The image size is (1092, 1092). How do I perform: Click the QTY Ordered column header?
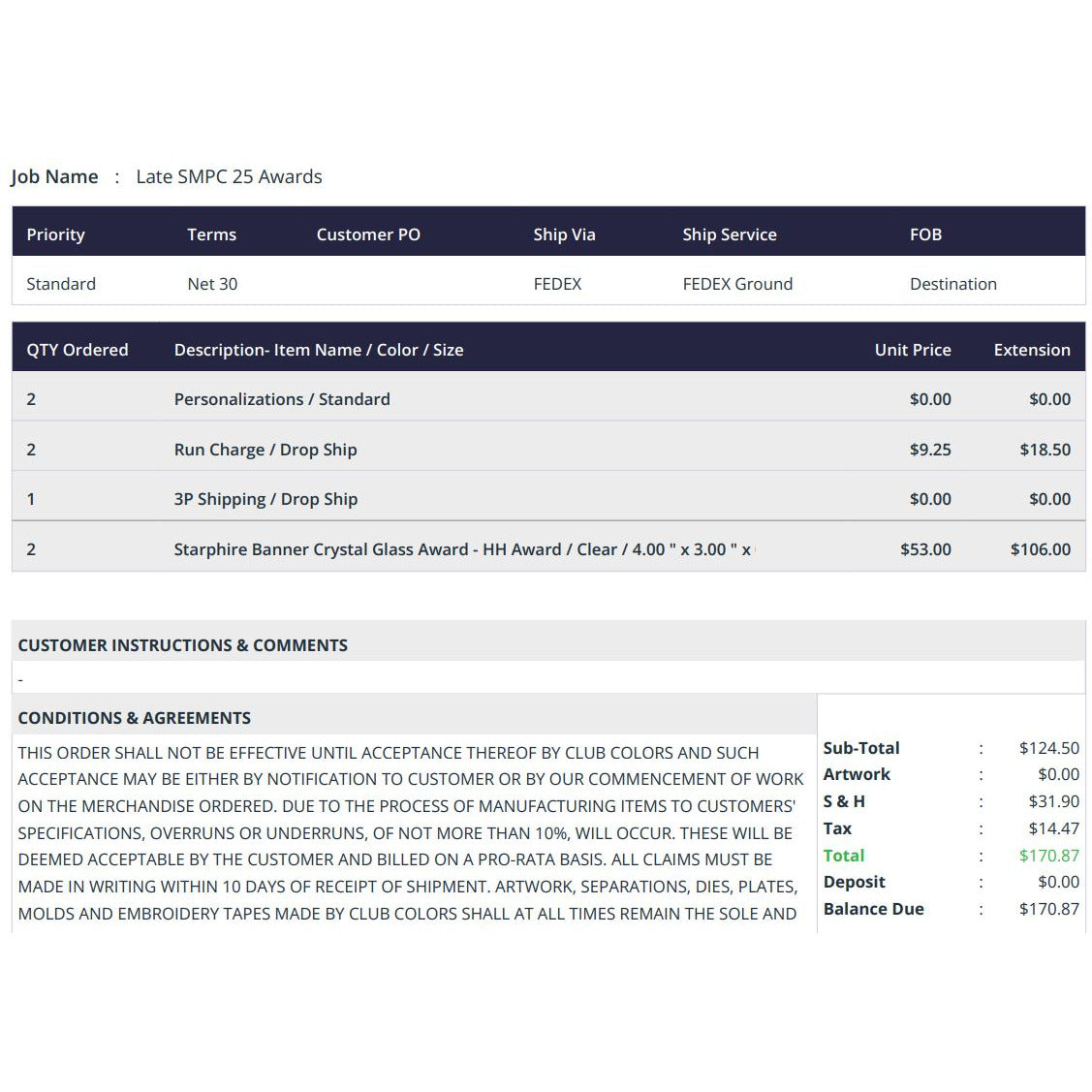[x=78, y=350]
